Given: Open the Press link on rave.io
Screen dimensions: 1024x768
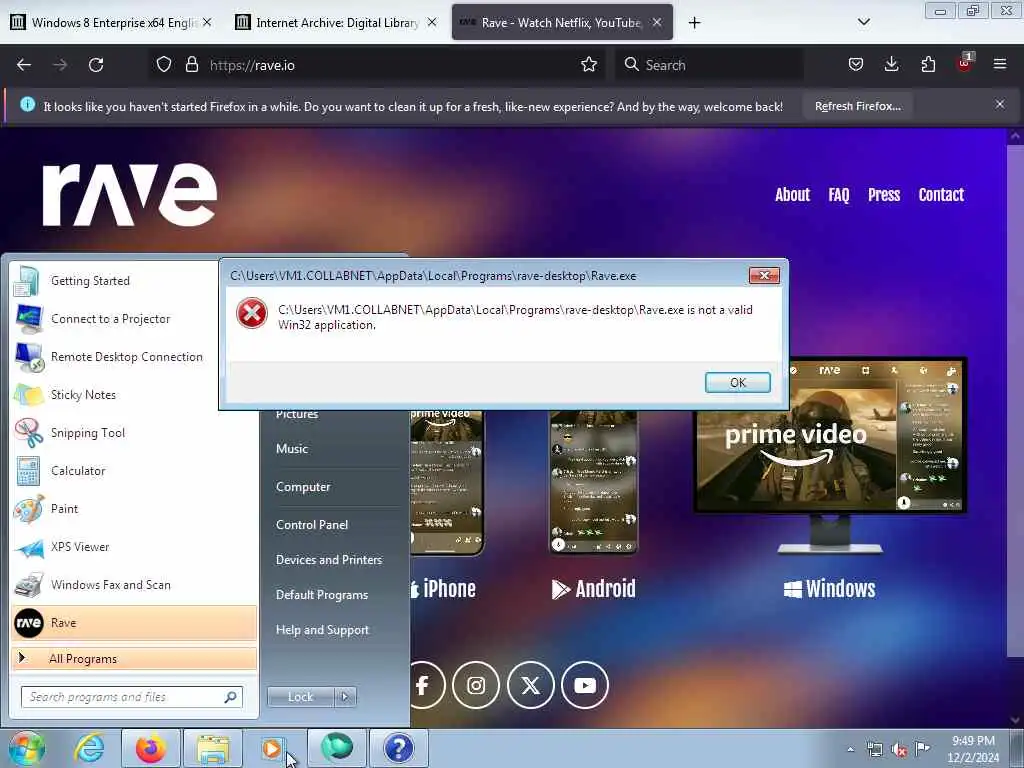Looking at the screenshot, I should point(884,195).
